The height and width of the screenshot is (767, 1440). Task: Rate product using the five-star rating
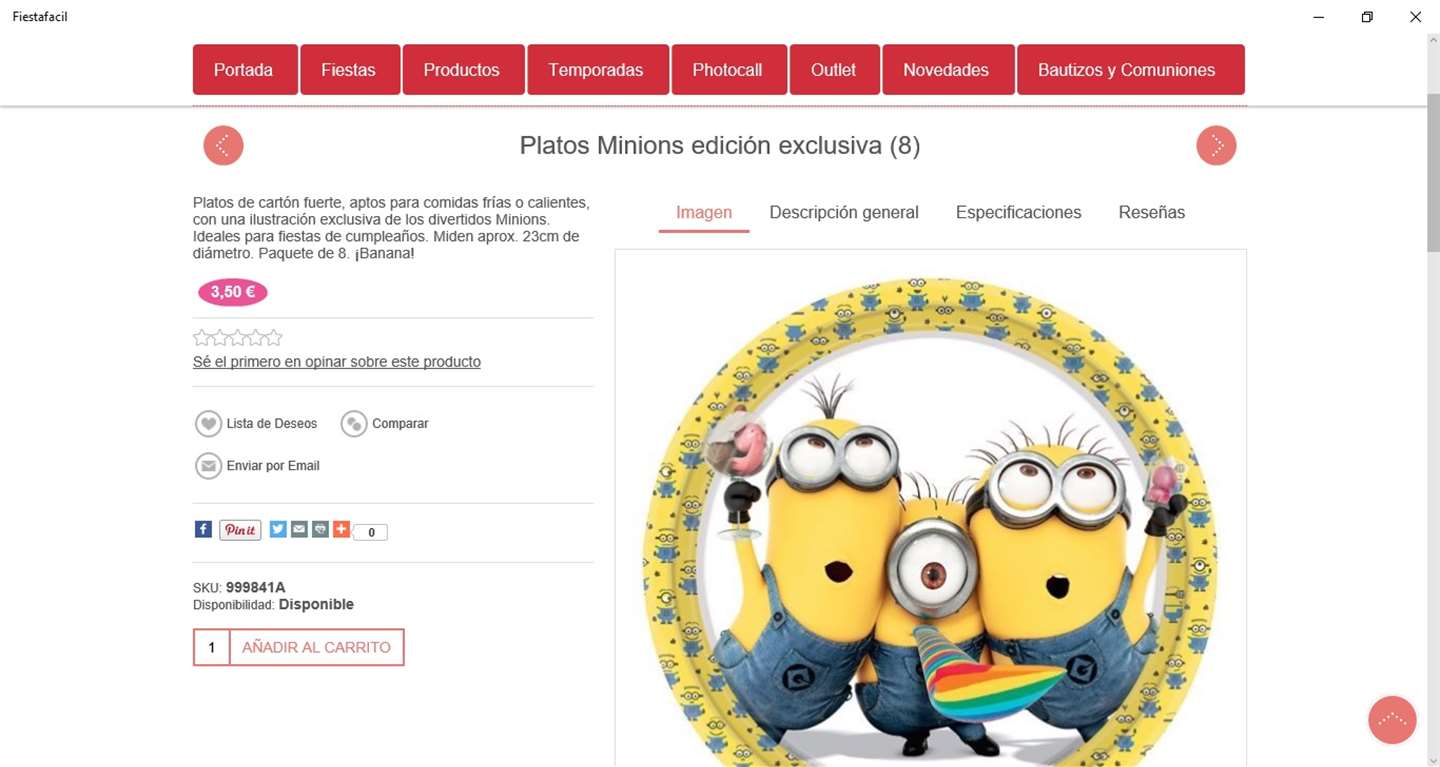click(238, 338)
